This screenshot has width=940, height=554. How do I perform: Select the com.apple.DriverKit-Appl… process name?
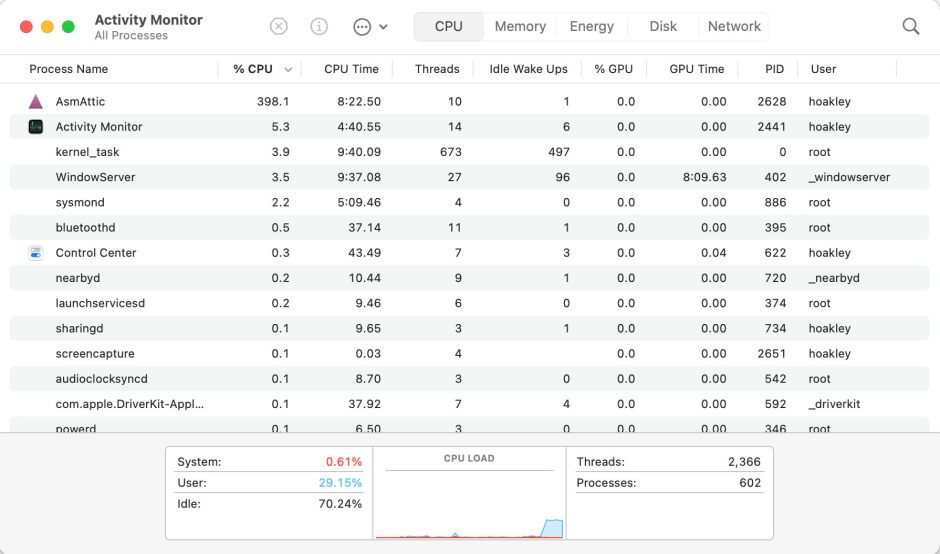tap(129, 404)
